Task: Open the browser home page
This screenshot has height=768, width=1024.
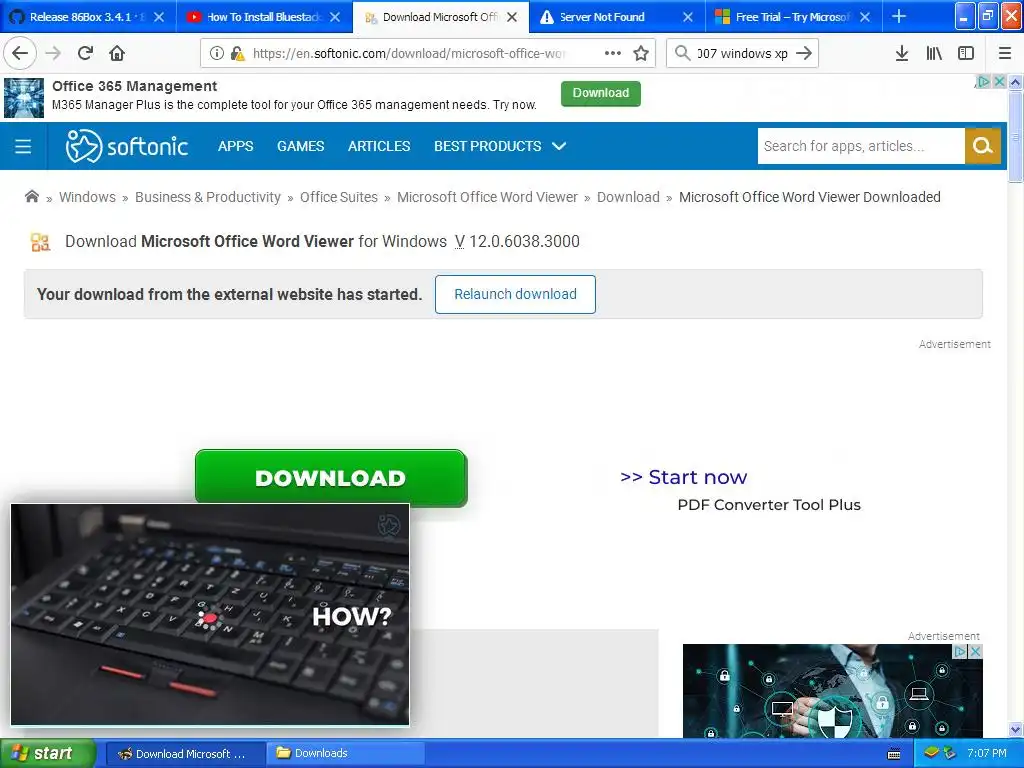Action: click(x=117, y=53)
